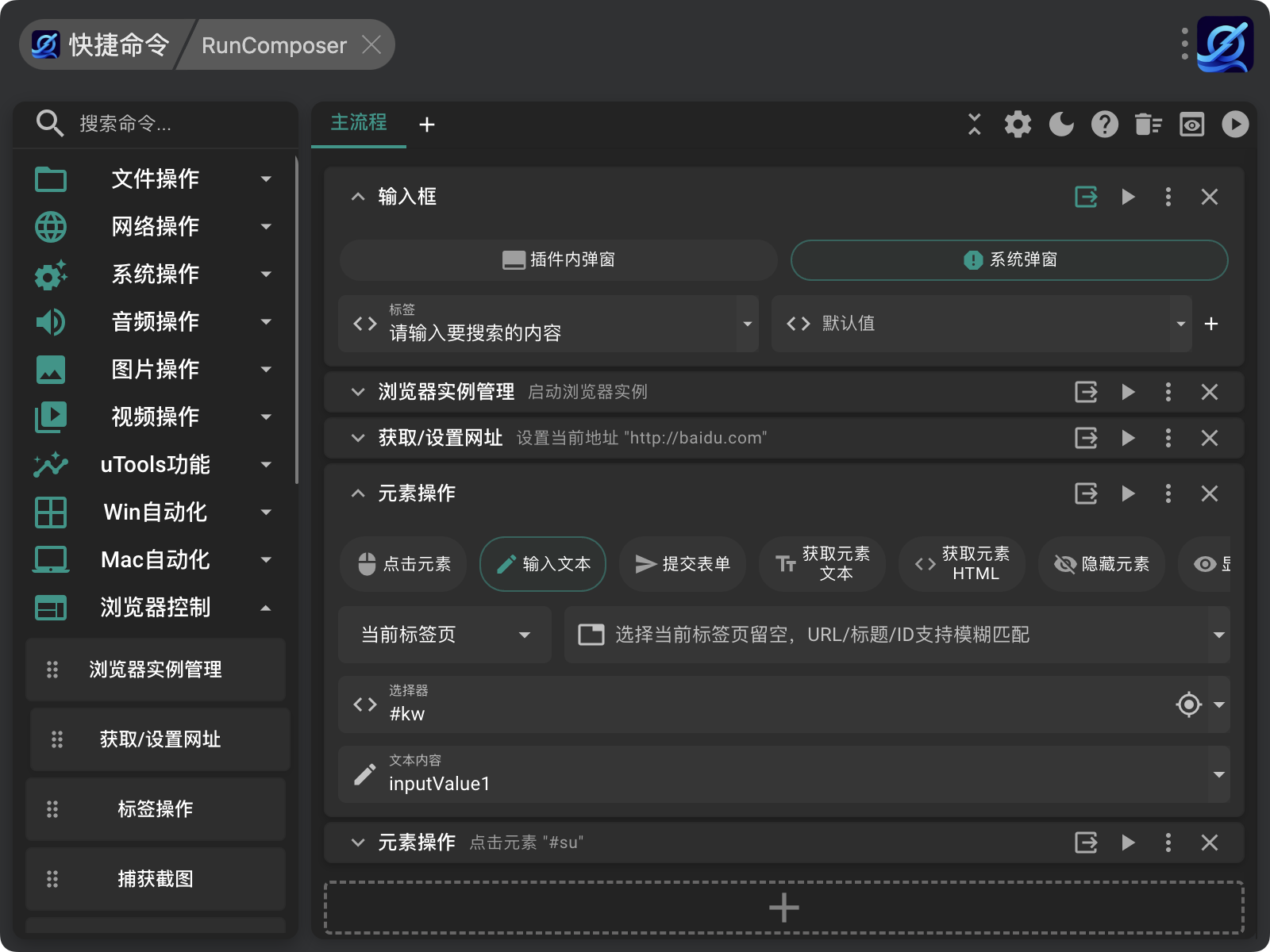Screen dimensions: 1270x952
Task: Delete the 获取/设置网址 command
Action: click(x=1210, y=438)
